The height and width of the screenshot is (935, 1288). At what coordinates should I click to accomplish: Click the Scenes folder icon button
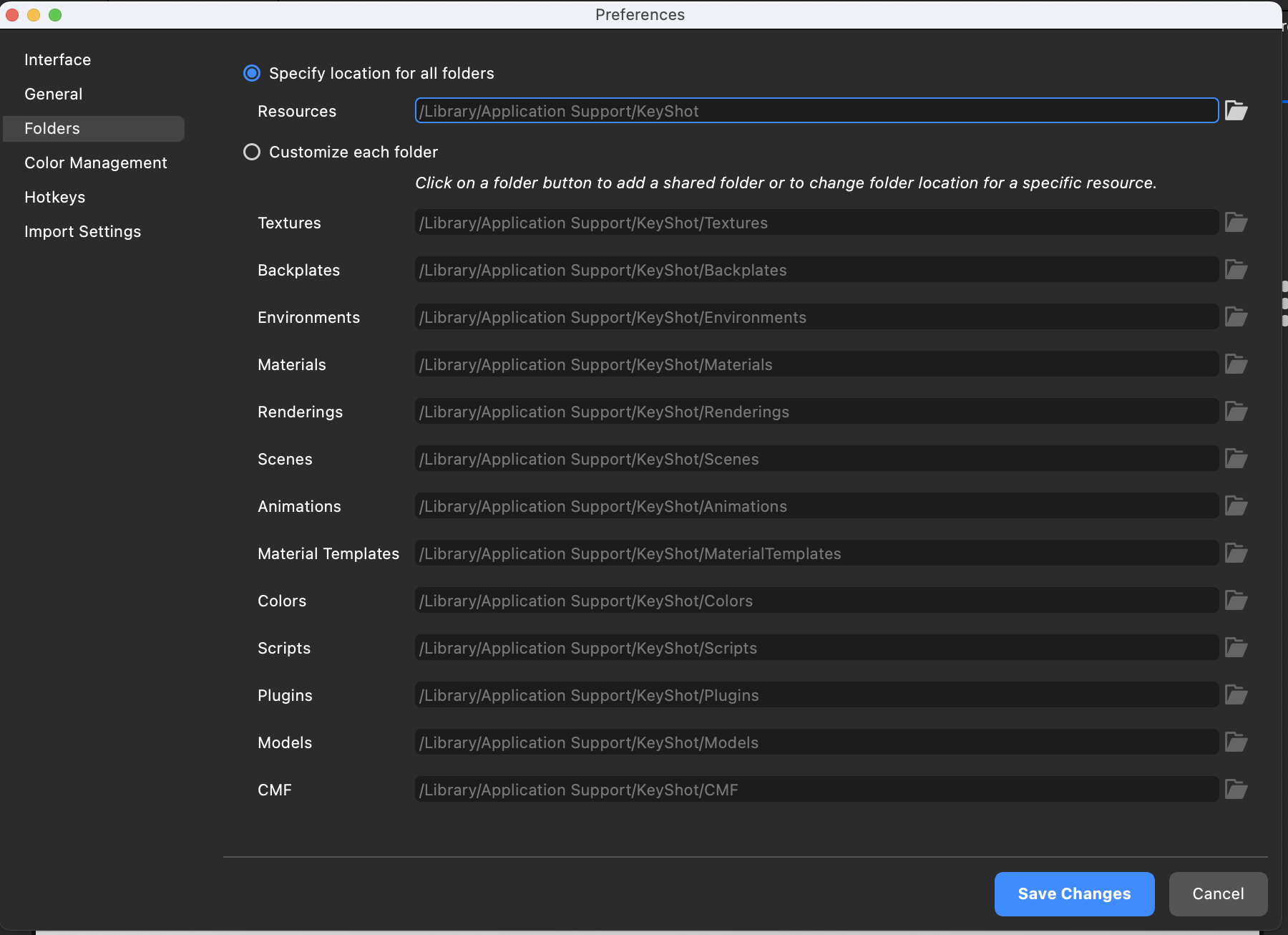pyautogui.click(x=1236, y=458)
